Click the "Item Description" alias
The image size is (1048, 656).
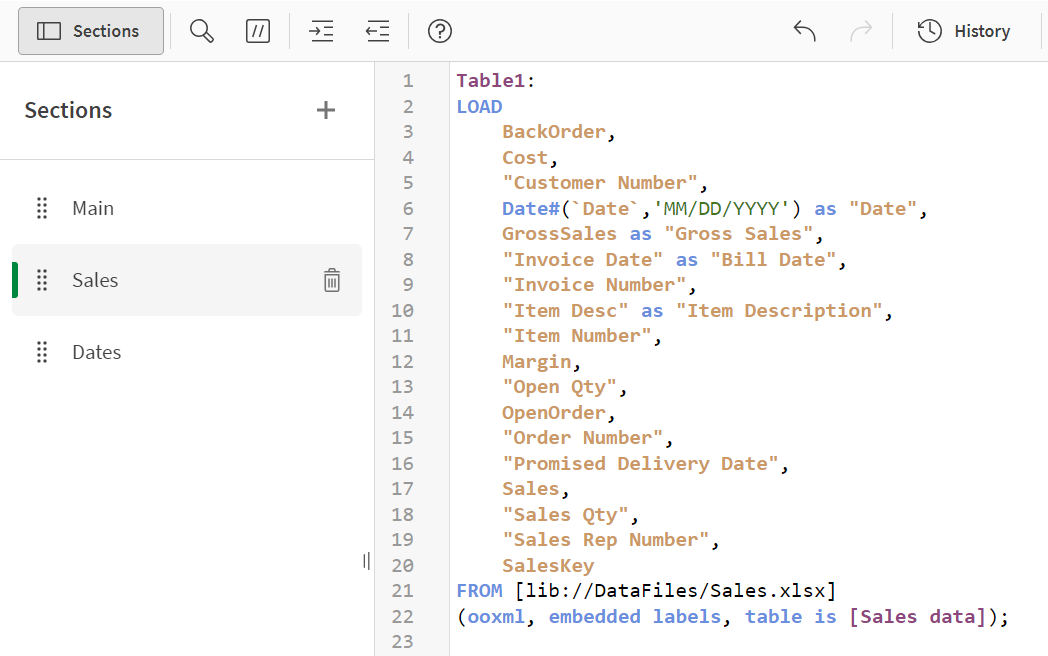tap(779, 311)
